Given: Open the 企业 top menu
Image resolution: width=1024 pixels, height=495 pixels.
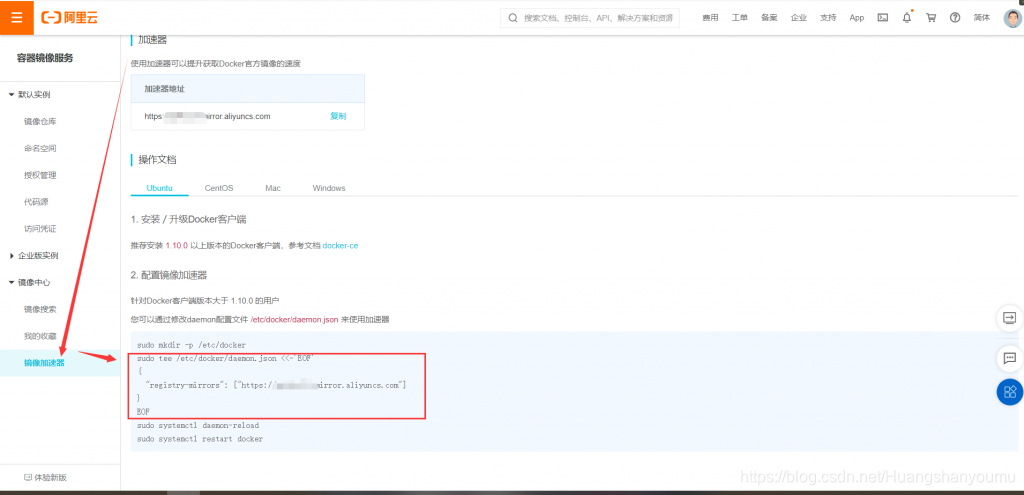Looking at the screenshot, I should [798, 18].
